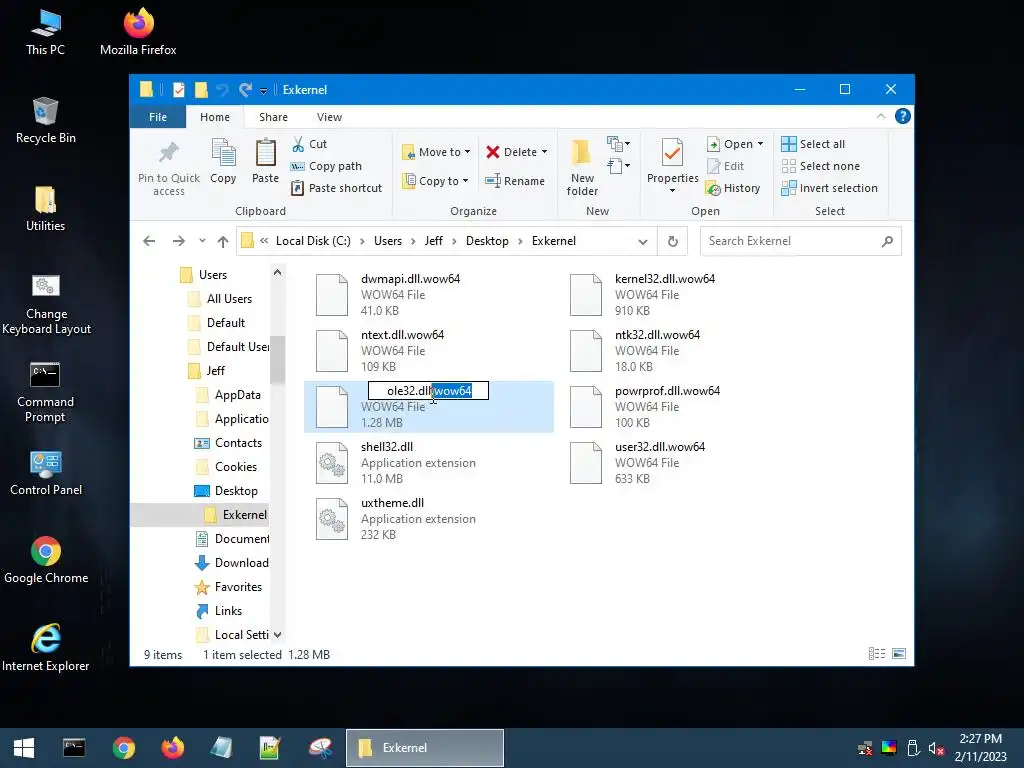Image resolution: width=1024 pixels, height=768 pixels.
Task: Open Explorer help question mark
Action: pyautogui.click(x=903, y=116)
